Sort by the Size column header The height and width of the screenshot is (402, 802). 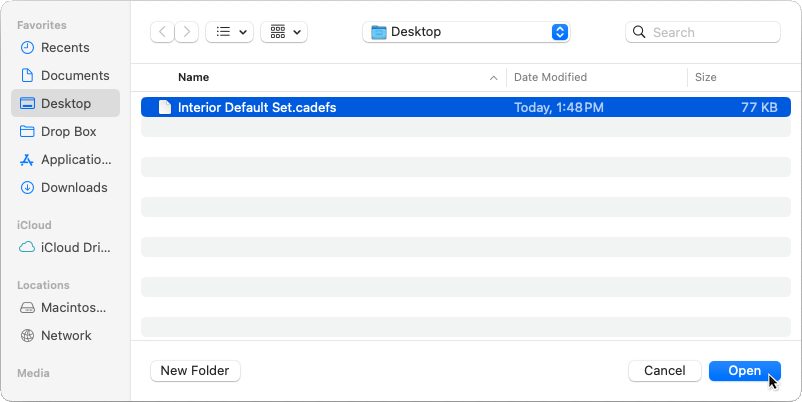tap(705, 77)
